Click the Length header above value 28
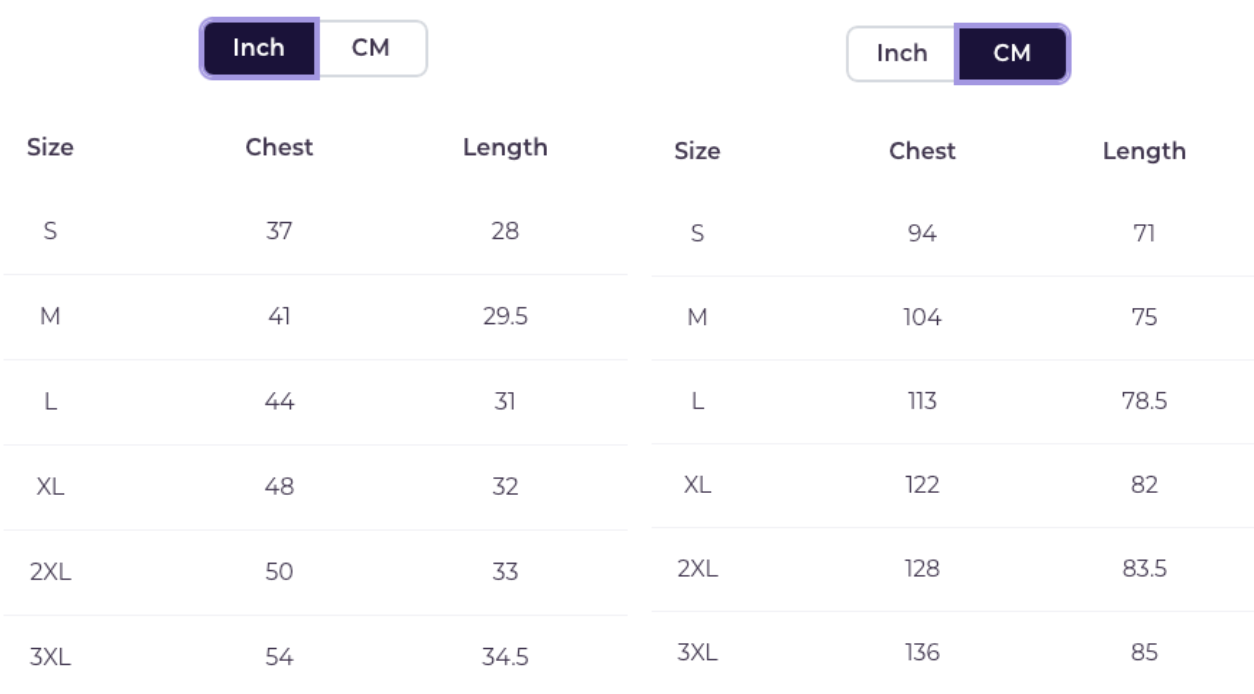1254x694 pixels. 505,147
